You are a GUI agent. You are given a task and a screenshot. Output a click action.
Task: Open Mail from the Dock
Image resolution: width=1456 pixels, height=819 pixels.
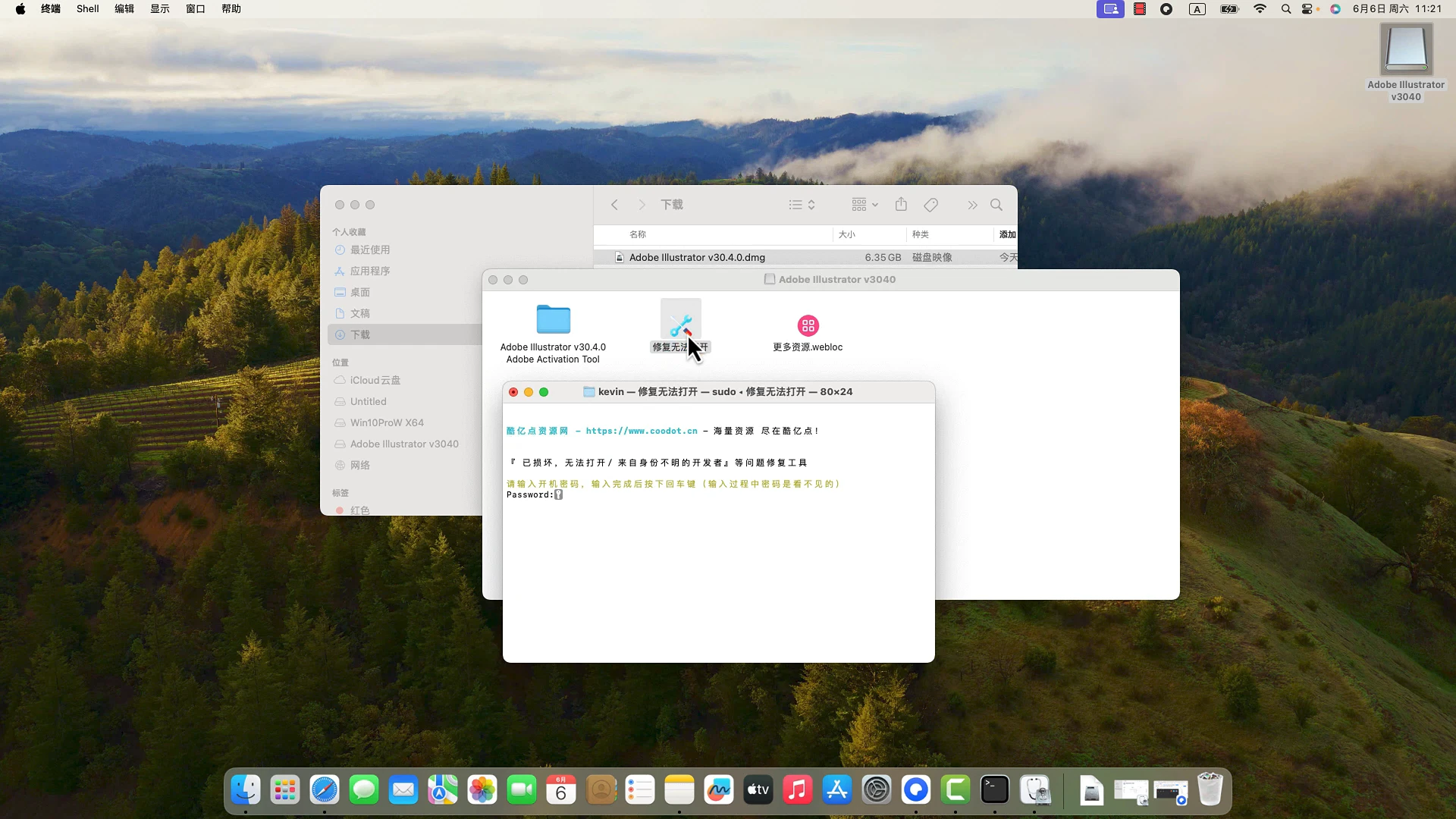403,790
